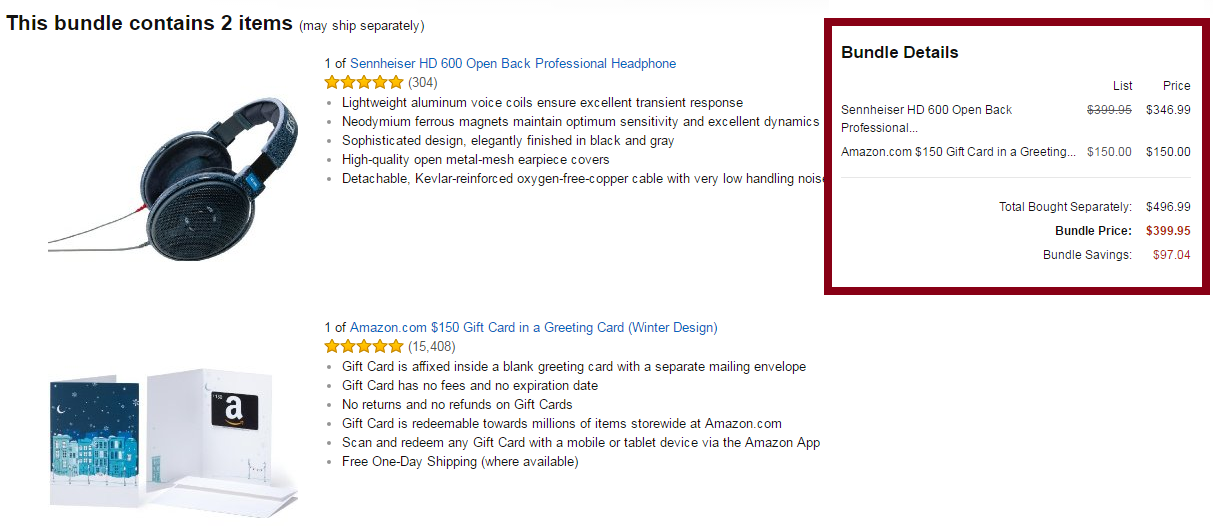Click the gift card star rating icons
This screenshot has width=1213, height=530.
click(364, 346)
